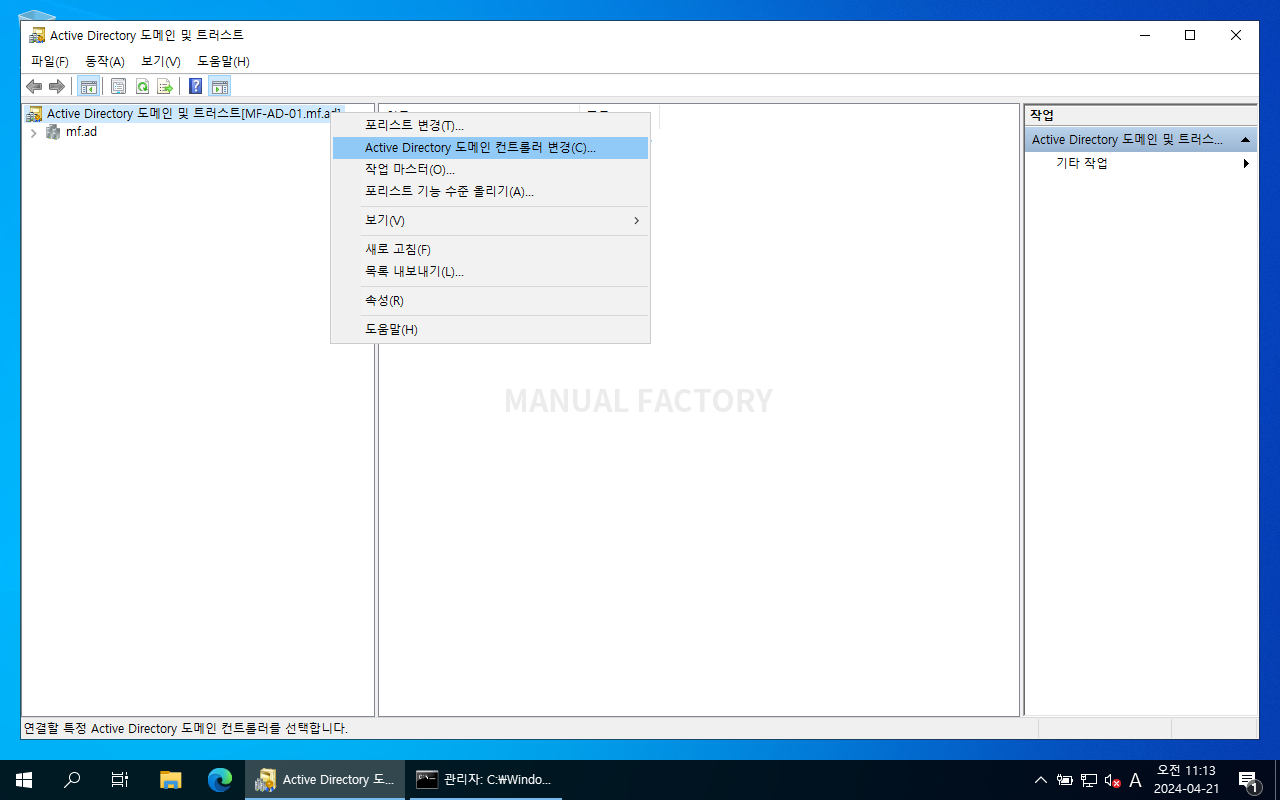
Task: Click 기타 작업 in the actions pane
Action: click(1082, 163)
